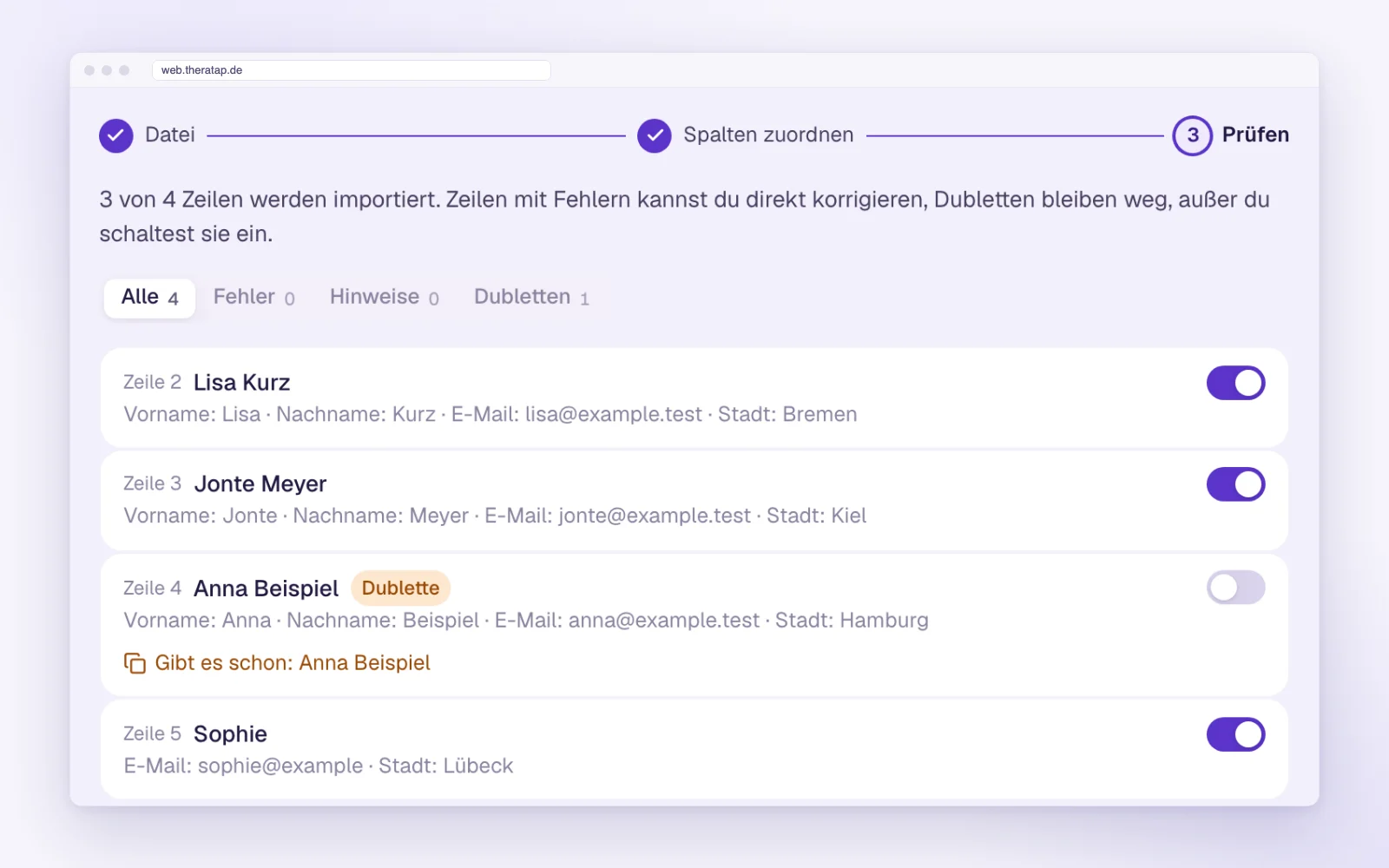The height and width of the screenshot is (868, 1389).
Task: Return to the Spalten zuordnen step
Action: coord(768,135)
